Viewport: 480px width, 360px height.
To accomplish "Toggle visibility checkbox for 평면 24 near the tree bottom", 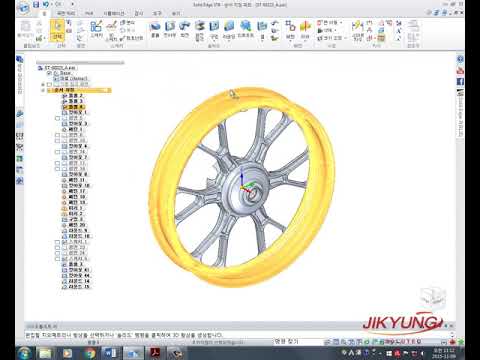I will pyautogui.click(x=57, y=253).
